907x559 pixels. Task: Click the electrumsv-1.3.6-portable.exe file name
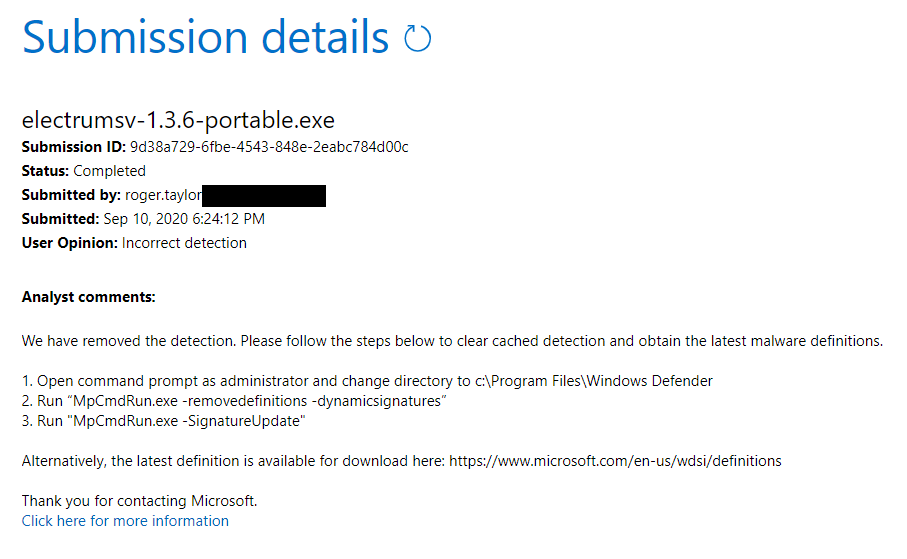coord(178,121)
